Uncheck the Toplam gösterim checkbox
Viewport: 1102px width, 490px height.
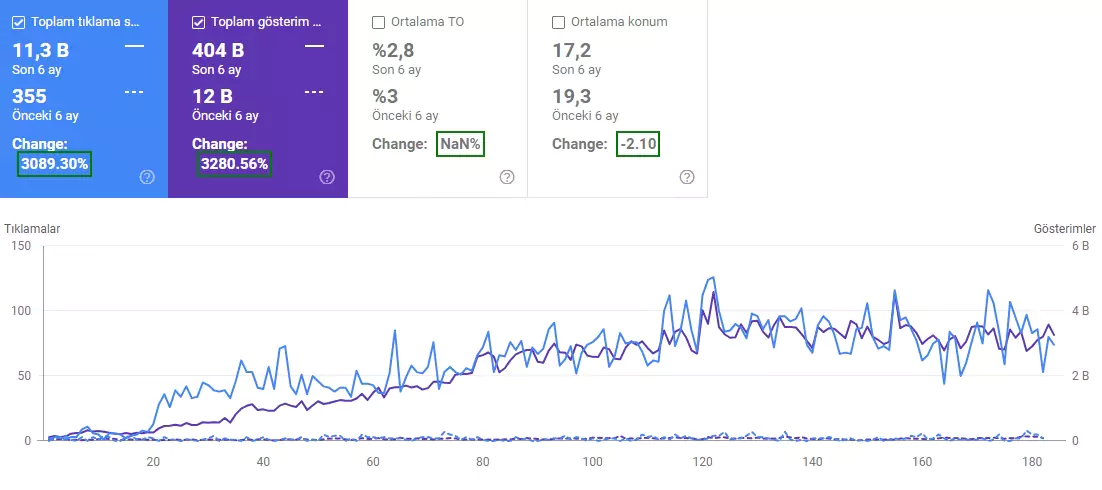point(199,22)
